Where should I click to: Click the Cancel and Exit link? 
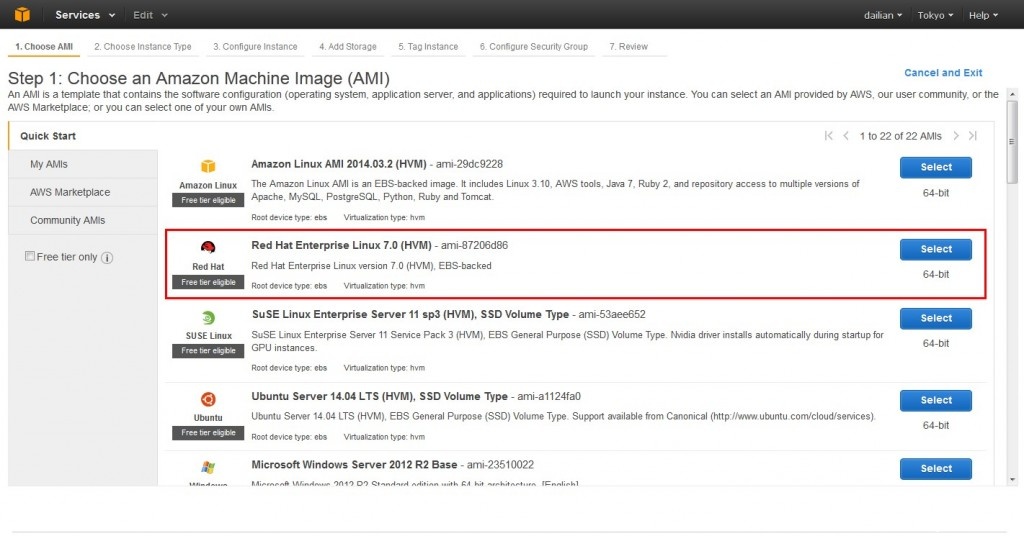pyautogui.click(x=943, y=73)
